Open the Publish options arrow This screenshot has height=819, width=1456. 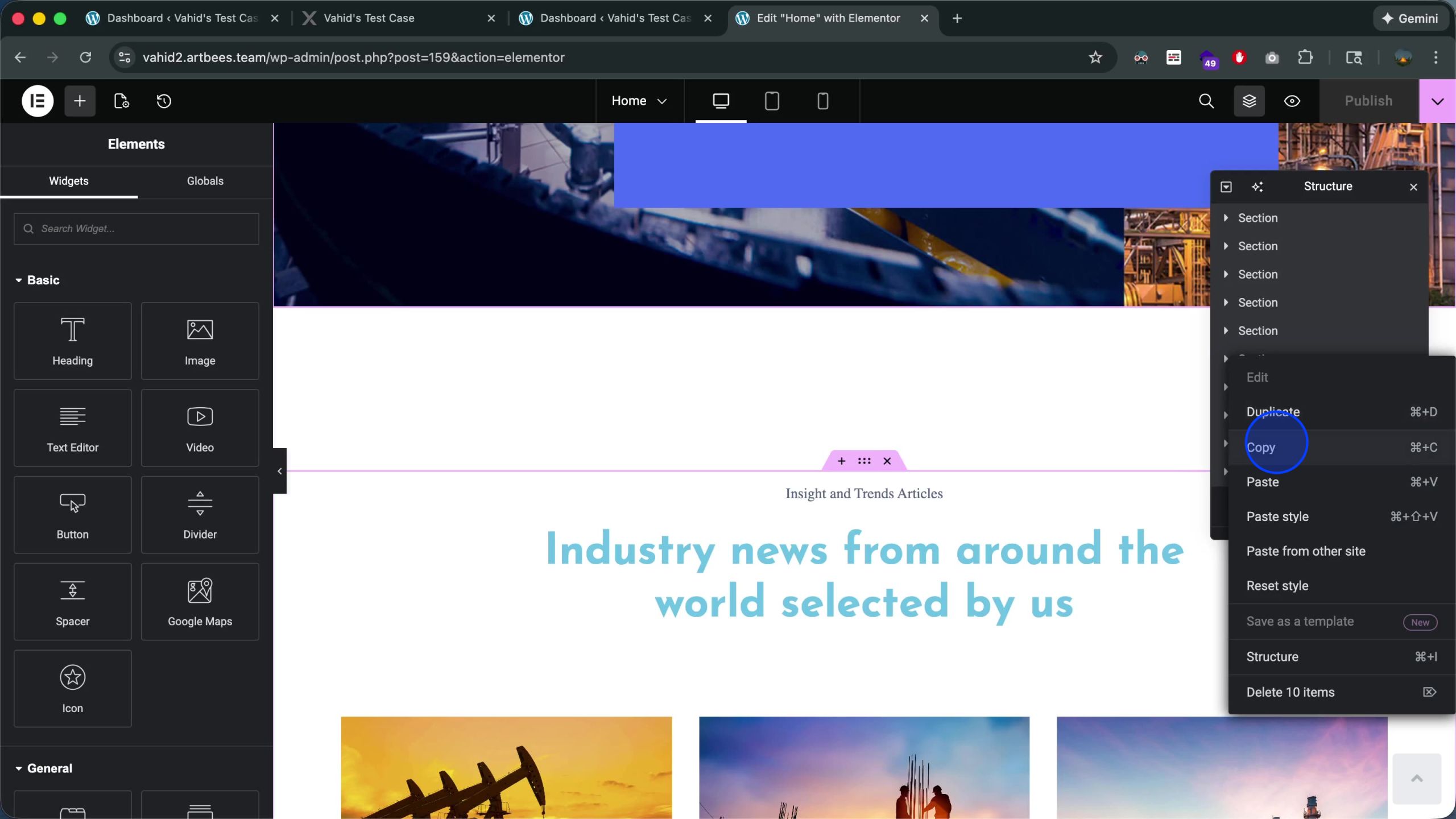1437,101
